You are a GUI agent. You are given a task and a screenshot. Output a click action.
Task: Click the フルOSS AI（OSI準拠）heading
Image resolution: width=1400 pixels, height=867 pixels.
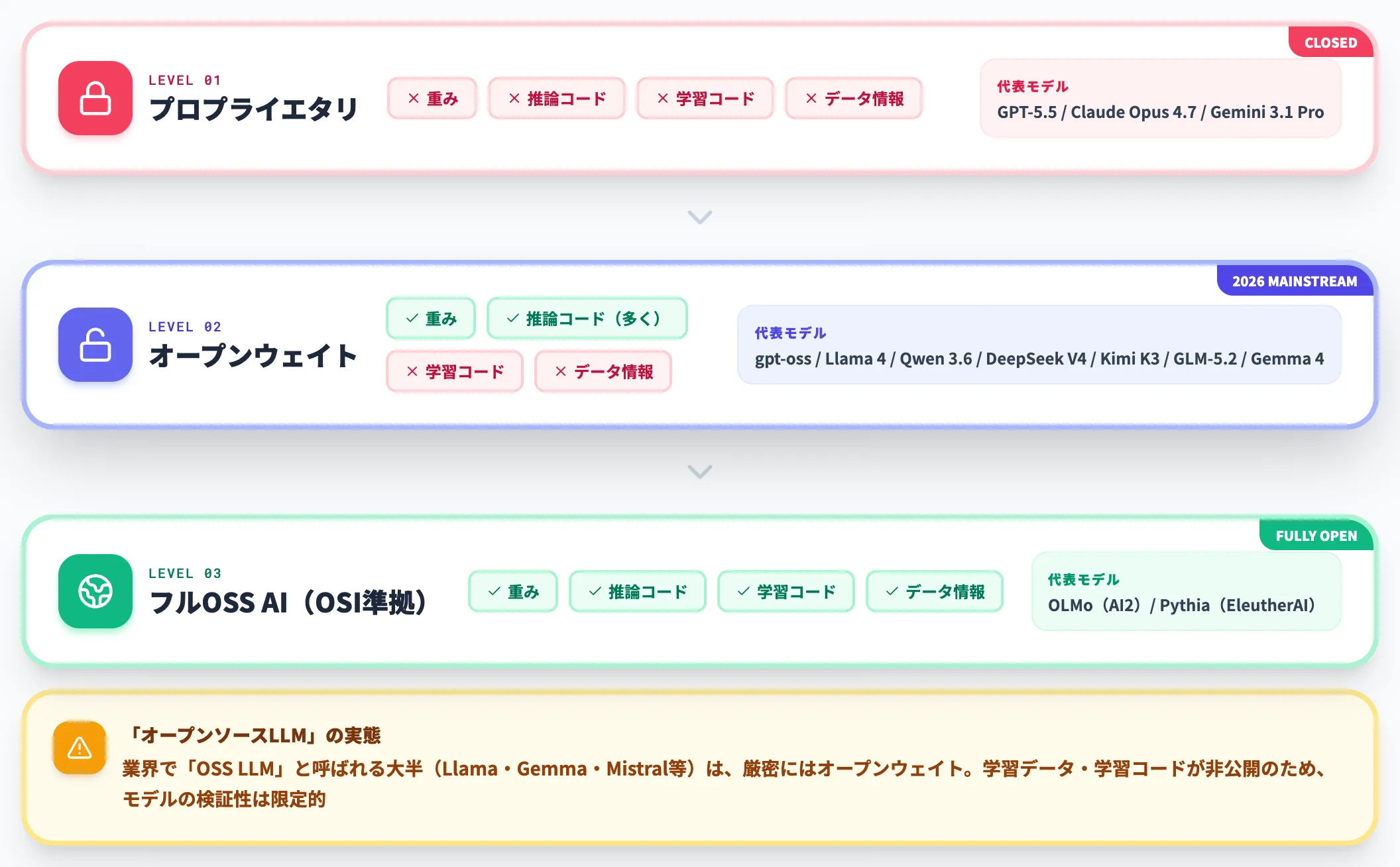[288, 603]
